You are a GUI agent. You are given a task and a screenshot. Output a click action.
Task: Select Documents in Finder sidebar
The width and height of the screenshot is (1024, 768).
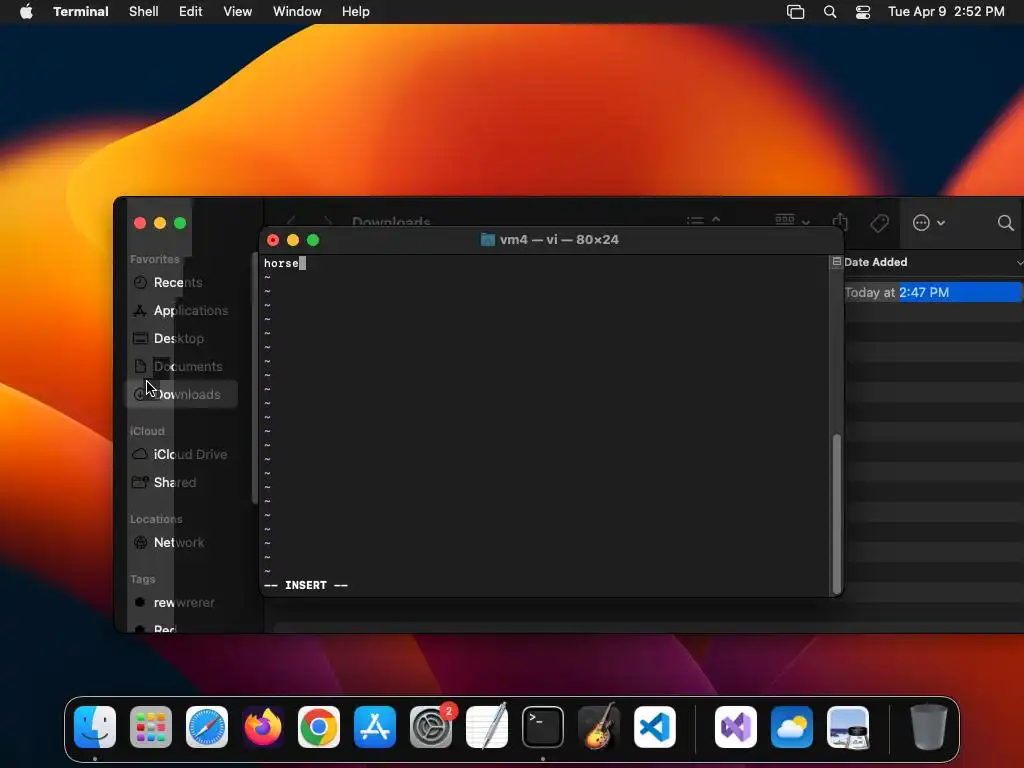pyautogui.click(x=182, y=366)
